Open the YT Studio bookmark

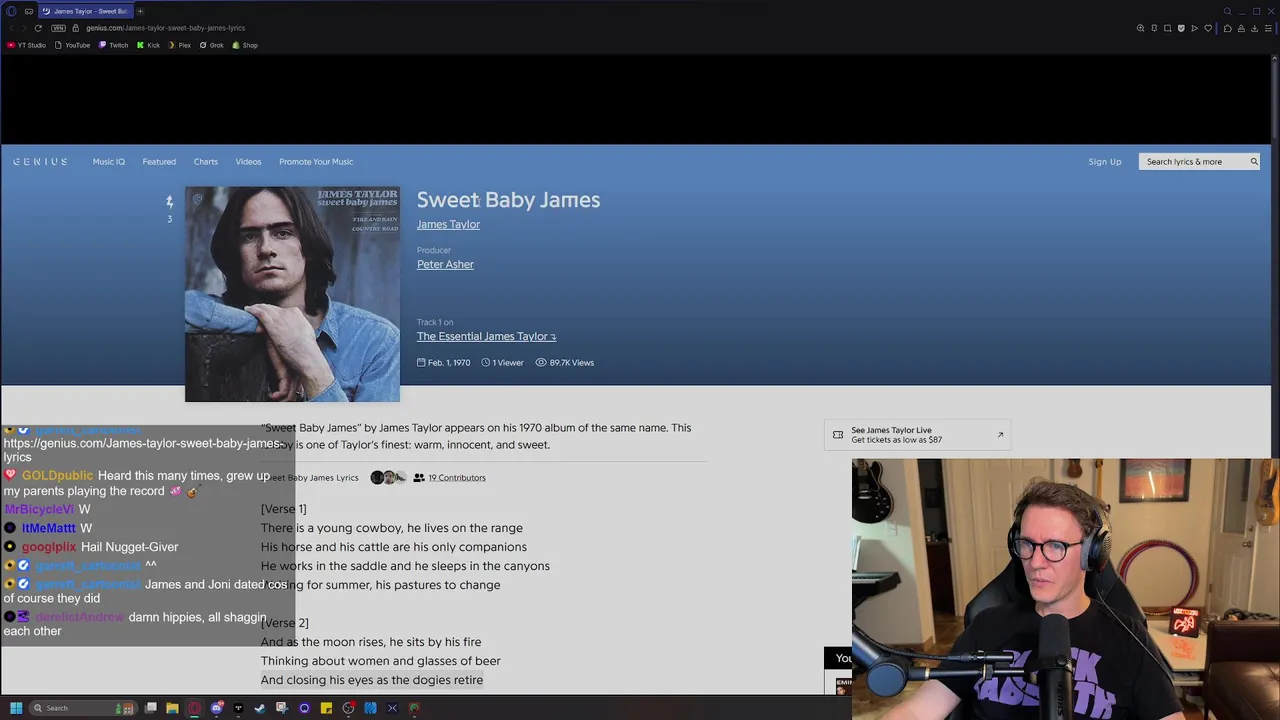pyautogui.click(x=26, y=45)
